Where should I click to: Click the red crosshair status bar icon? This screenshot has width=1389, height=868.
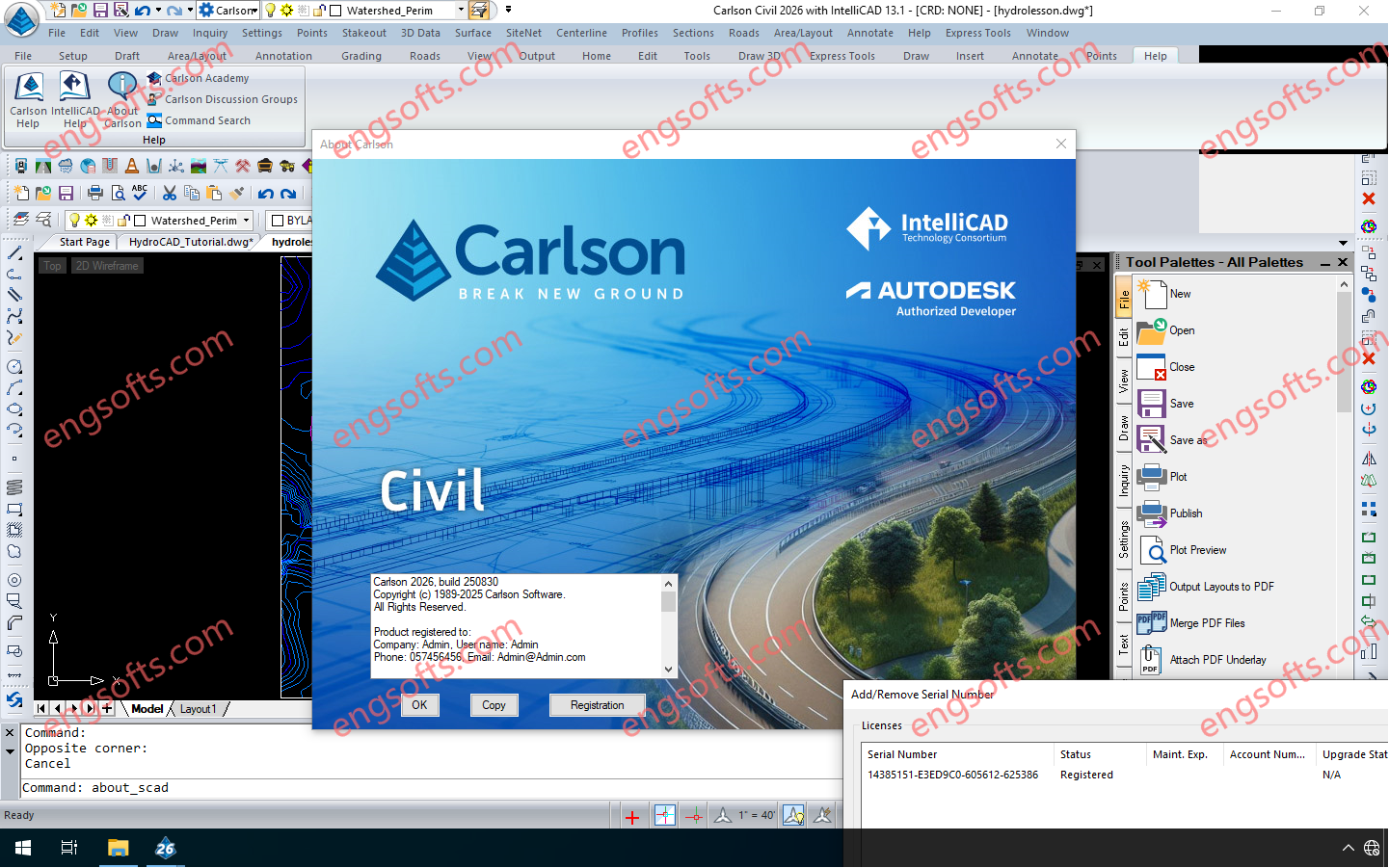pyautogui.click(x=632, y=816)
